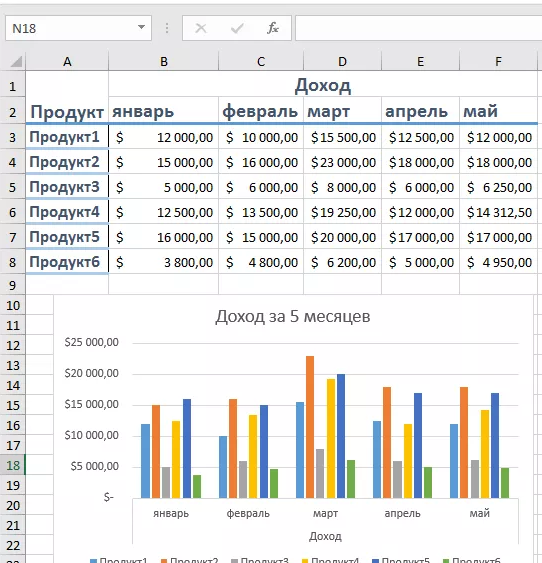
Task: Click the Select All corner triangle
Action: (x=16, y=61)
